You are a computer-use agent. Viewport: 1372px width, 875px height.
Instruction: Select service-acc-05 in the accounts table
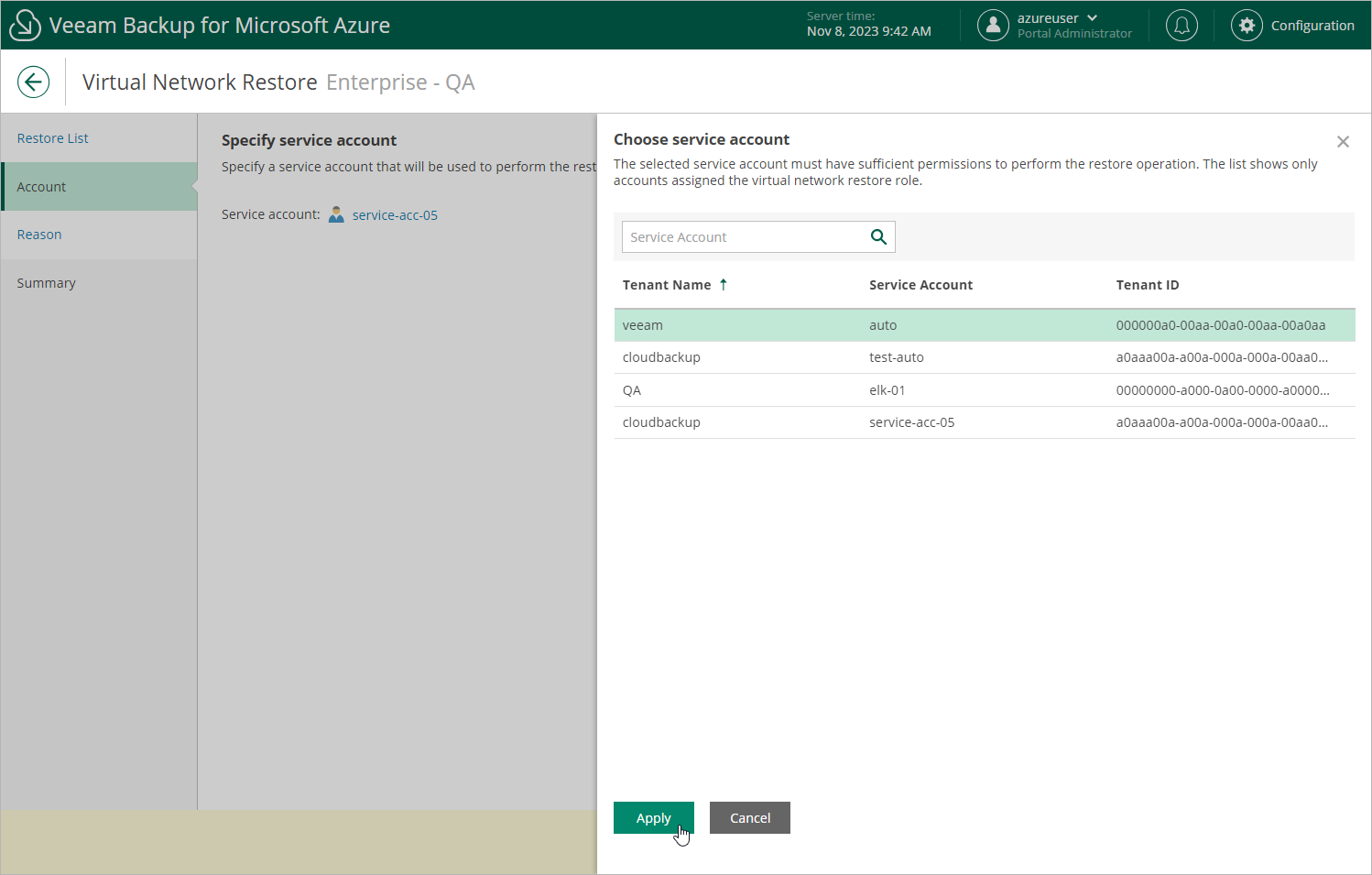coord(912,422)
